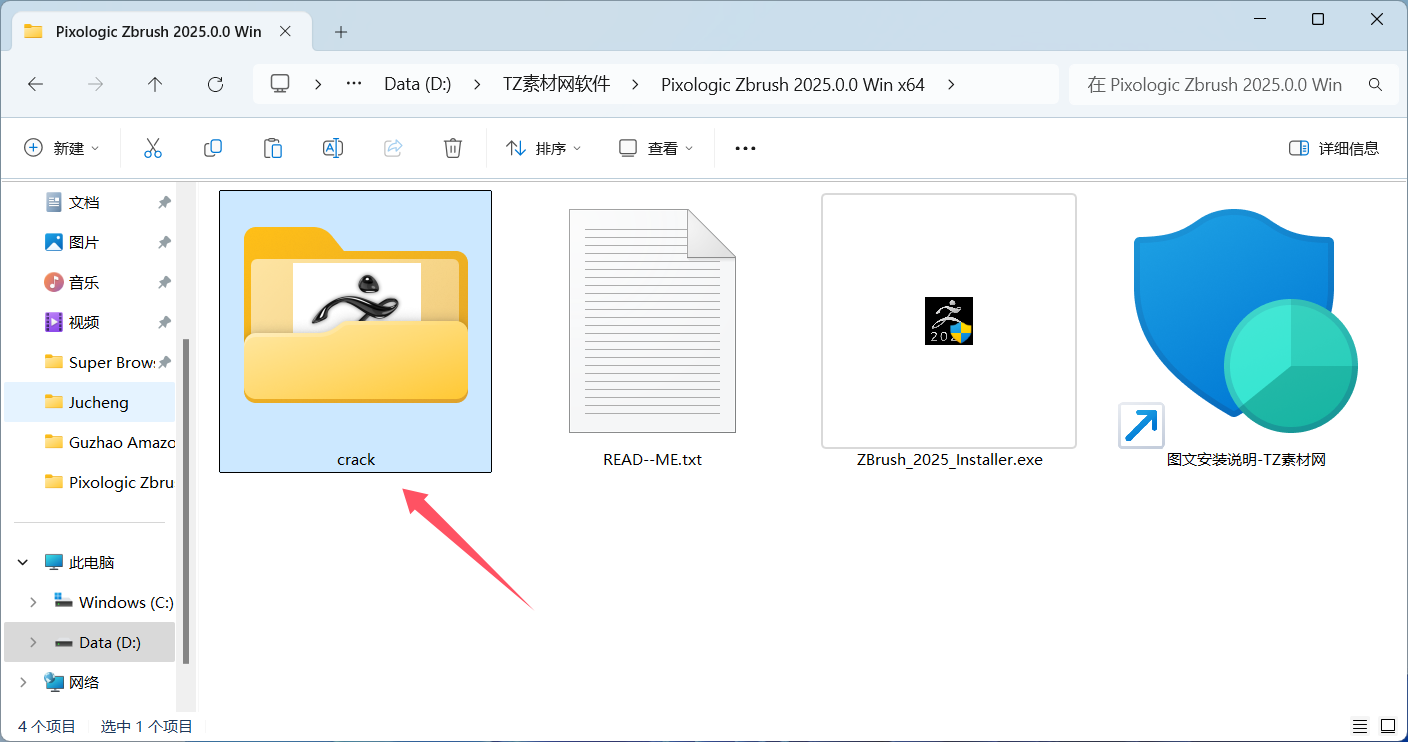Image resolution: width=1408 pixels, height=742 pixels.
Task: Open the 查看 (View) dropdown
Action: tap(656, 148)
